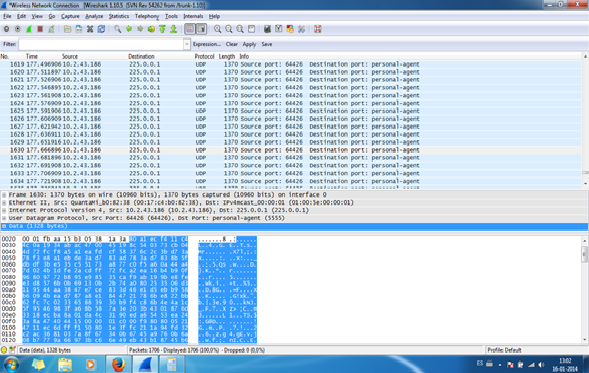Apply the display filter

tap(249, 44)
